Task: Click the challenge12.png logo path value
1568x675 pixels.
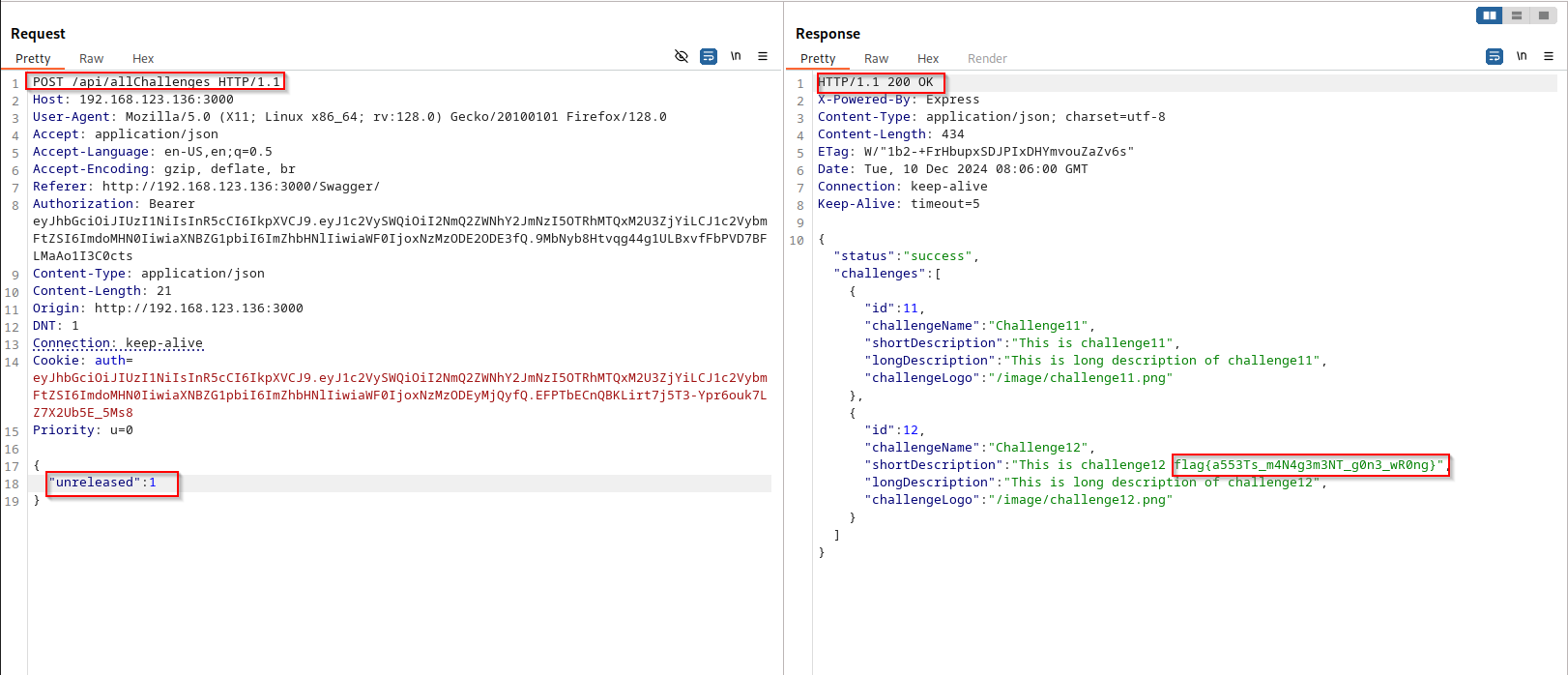Action: click(1080, 500)
